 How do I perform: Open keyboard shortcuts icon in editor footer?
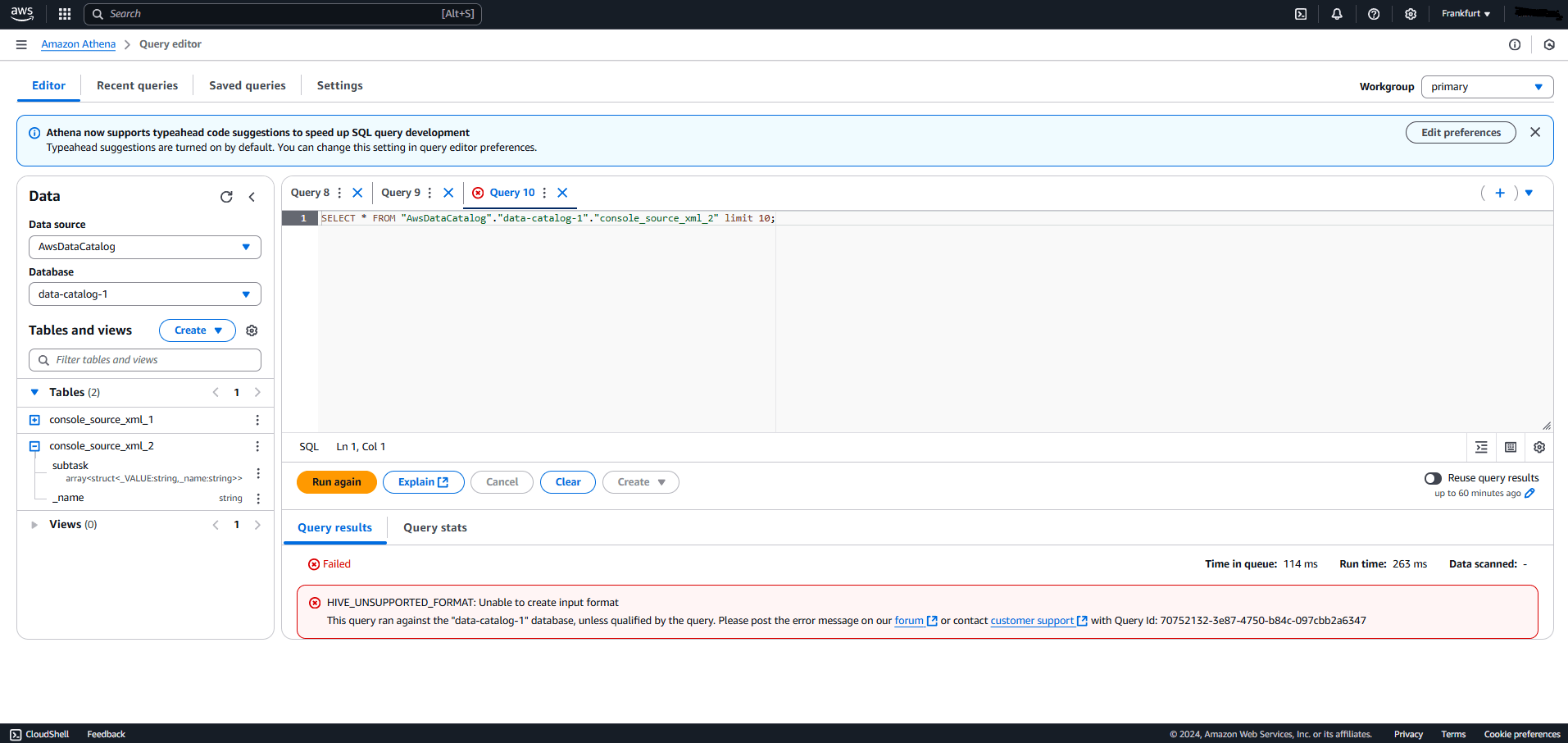[x=1511, y=447]
